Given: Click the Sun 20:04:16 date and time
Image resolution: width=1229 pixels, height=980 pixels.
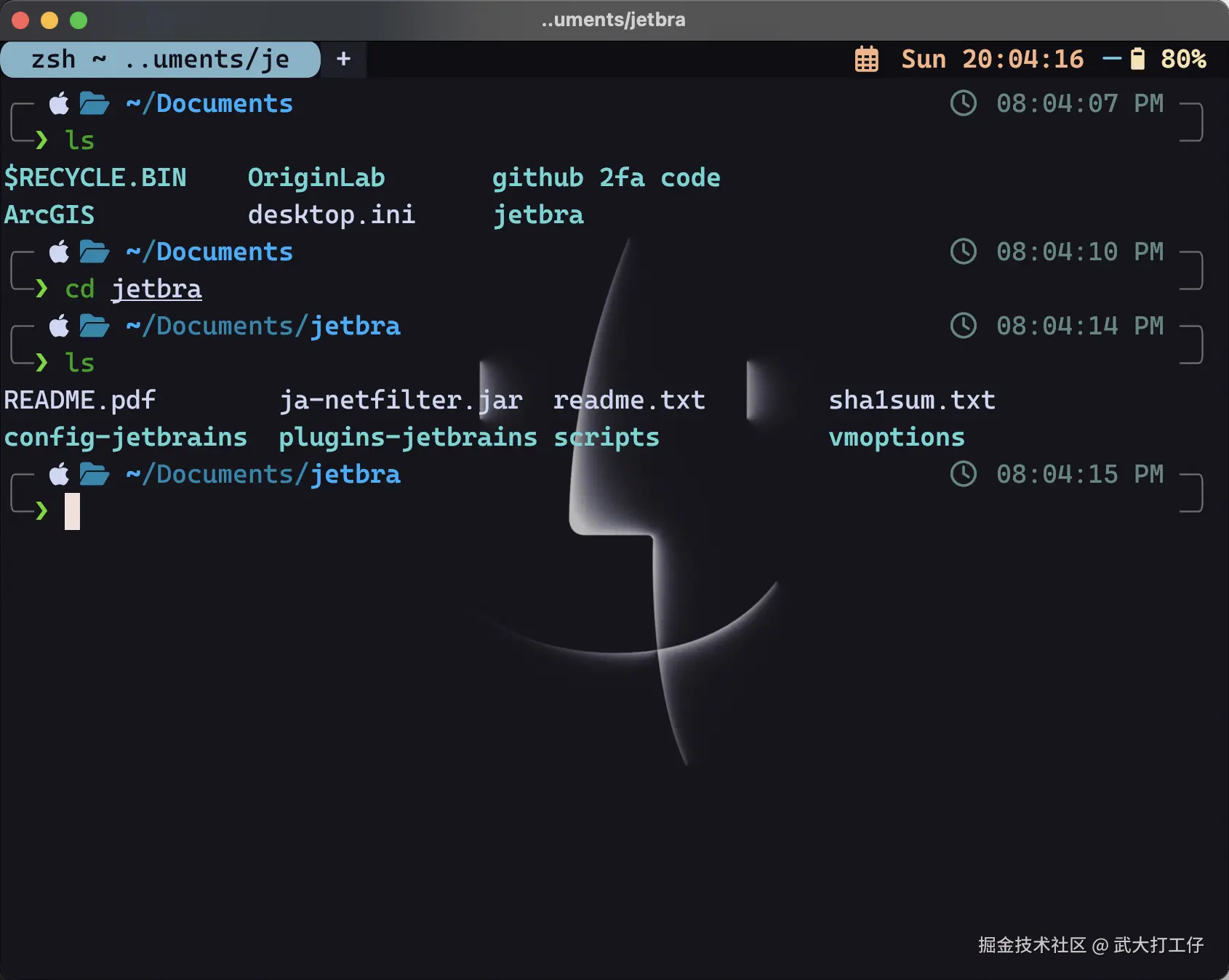Looking at the screenshot, I should (992, 59).
